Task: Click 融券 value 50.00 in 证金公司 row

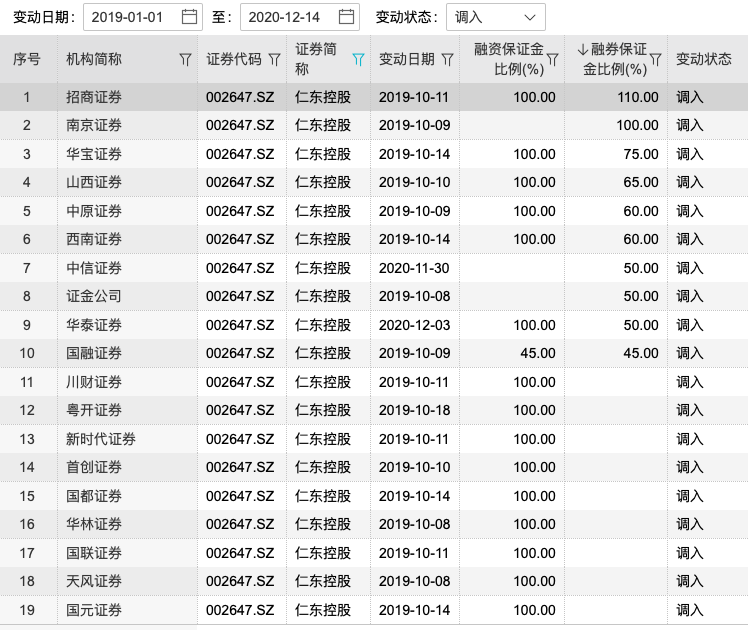Action: coord(641,296)
